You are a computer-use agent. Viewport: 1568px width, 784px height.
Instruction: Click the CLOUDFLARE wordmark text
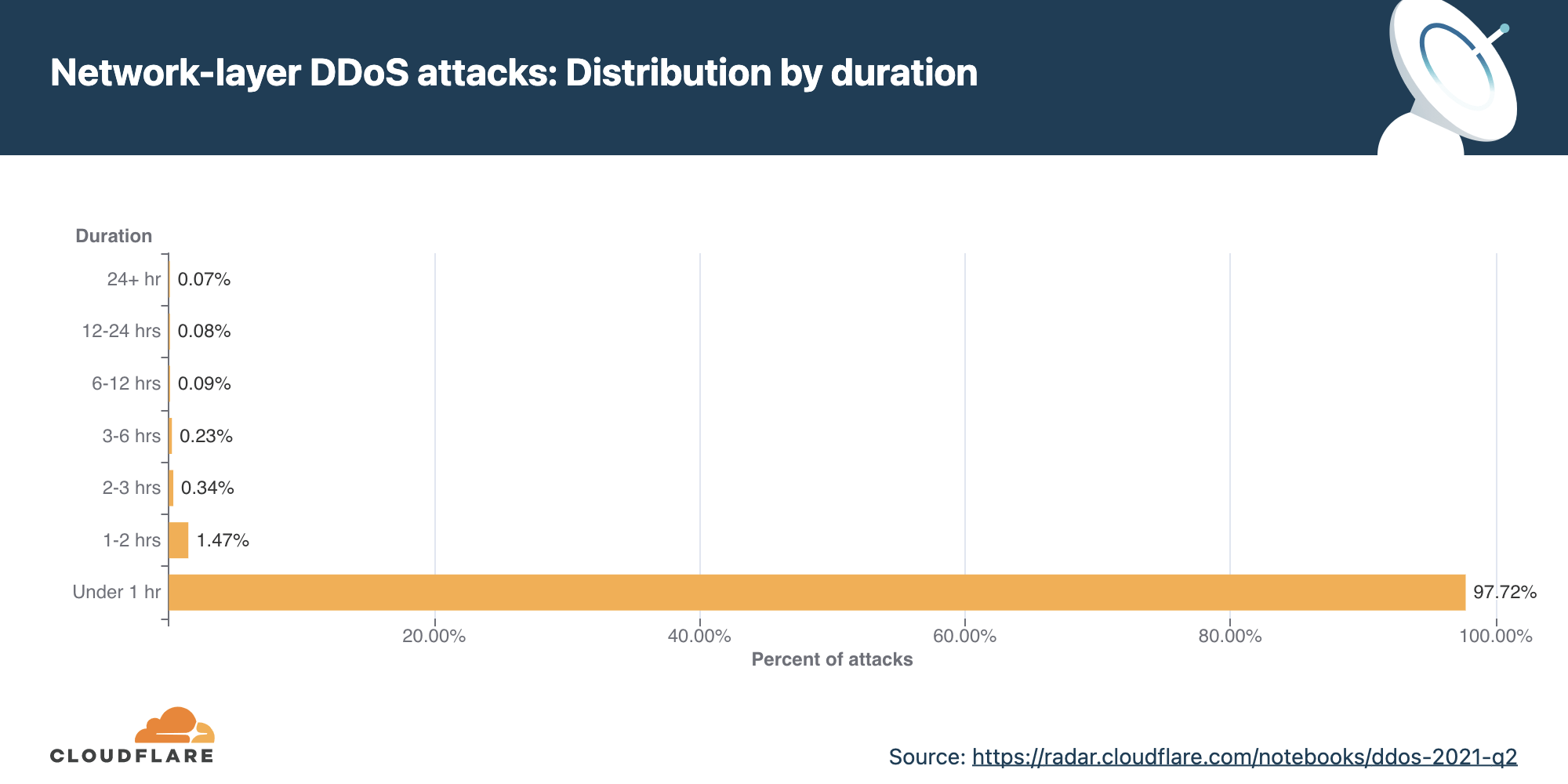click(132, 756)
